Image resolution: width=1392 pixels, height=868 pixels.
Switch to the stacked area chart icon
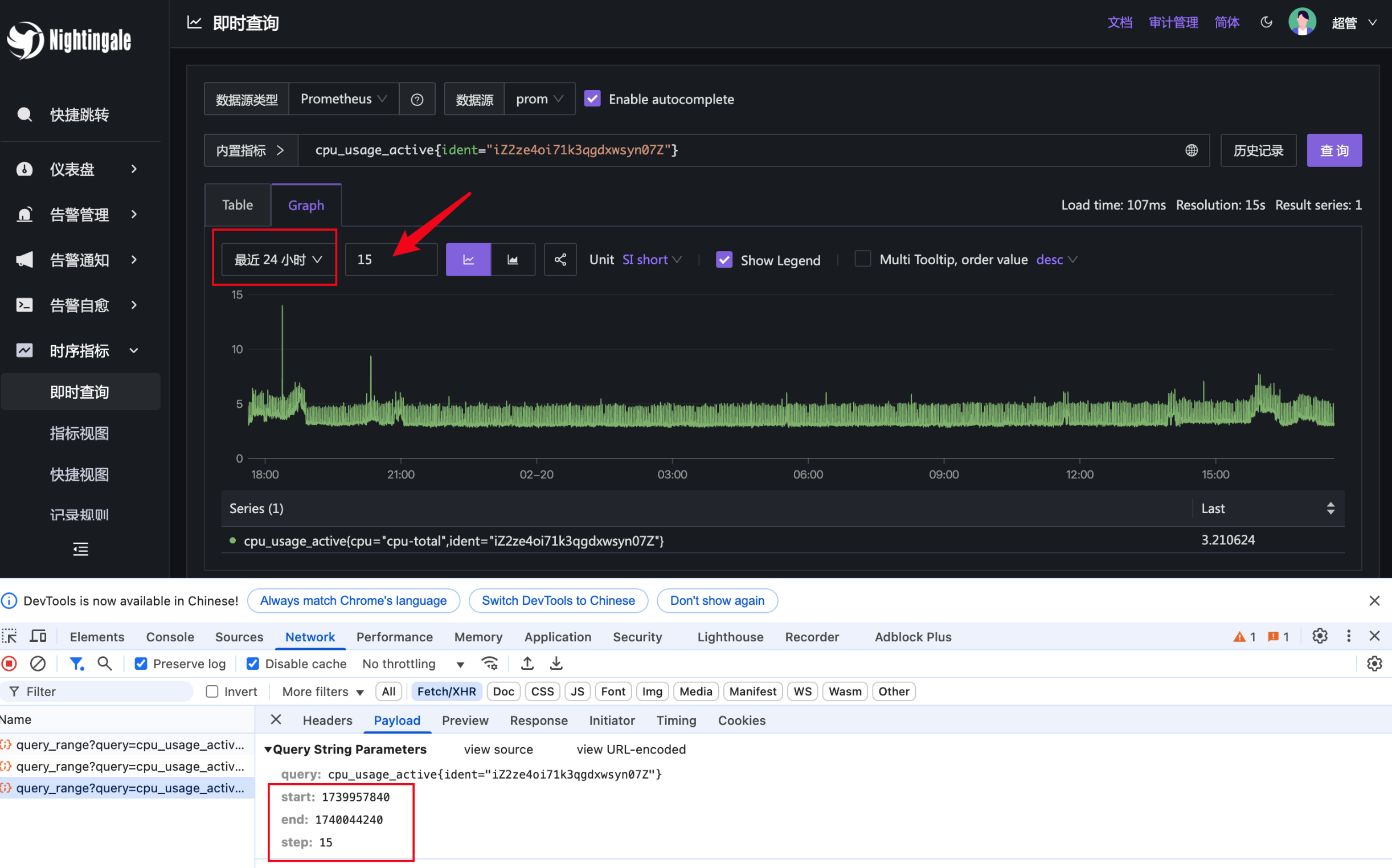pos(513,260)
